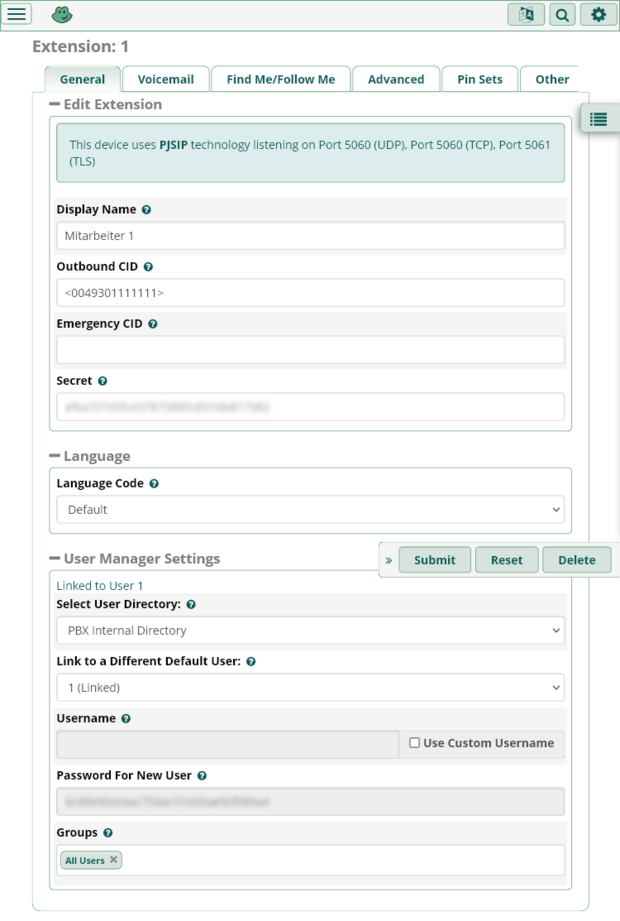Open the settings gear menu
Viewport: 620px width, 921px height.
[x=596, y=14]
